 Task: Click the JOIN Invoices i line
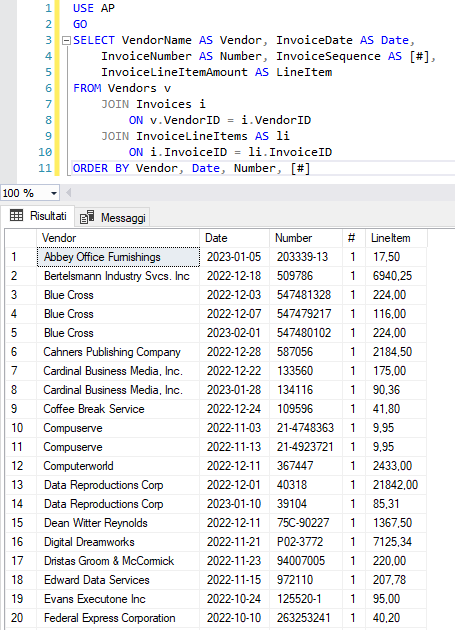153,104
